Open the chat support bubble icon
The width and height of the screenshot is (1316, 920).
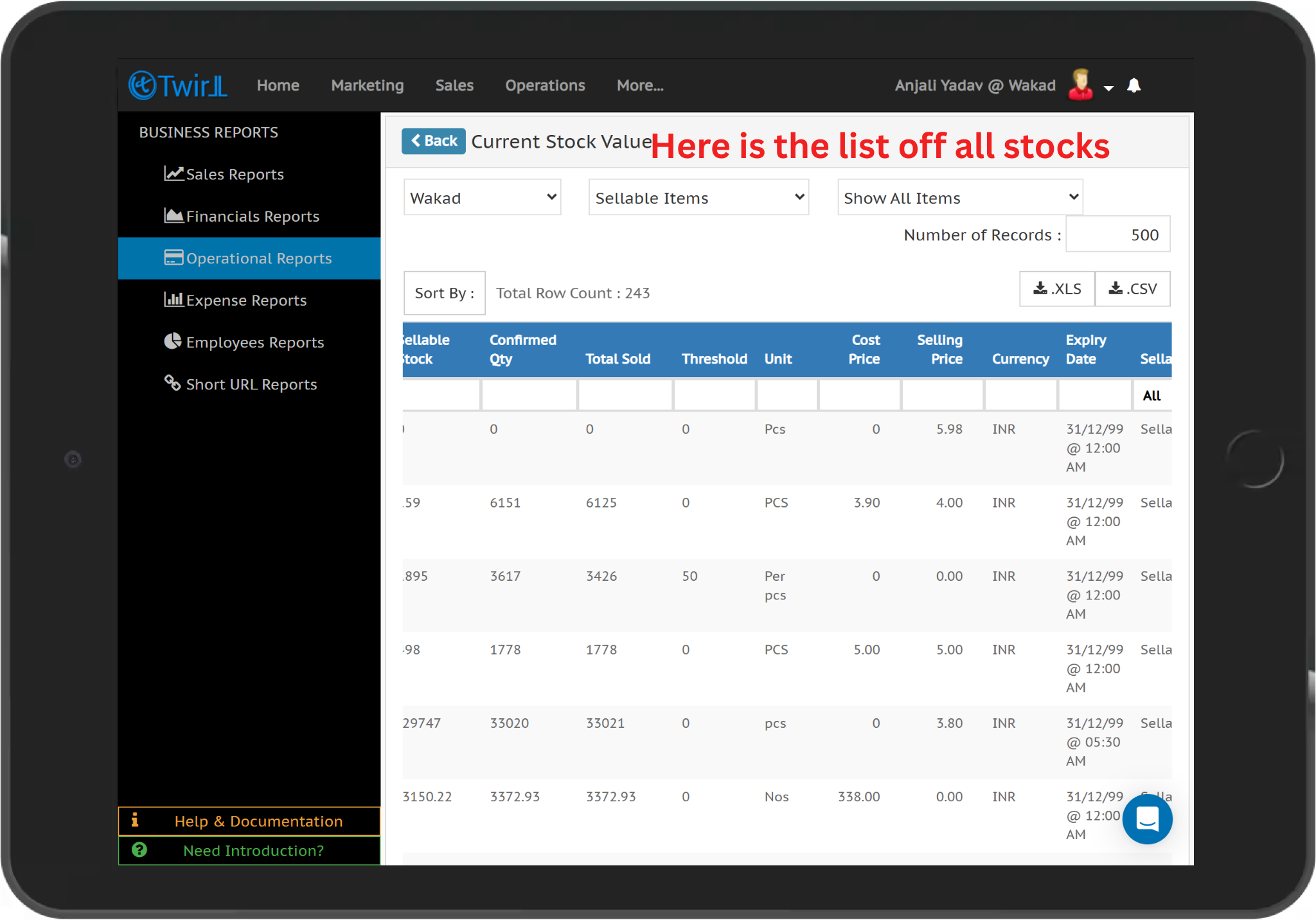[1147, 819]
